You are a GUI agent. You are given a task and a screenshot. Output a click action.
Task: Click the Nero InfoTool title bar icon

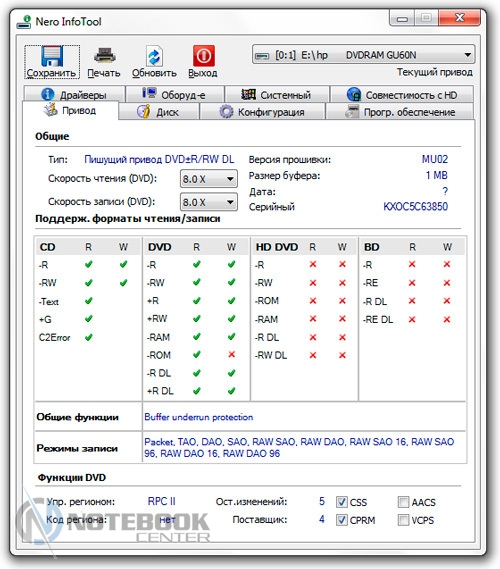(x=24, y=22)
